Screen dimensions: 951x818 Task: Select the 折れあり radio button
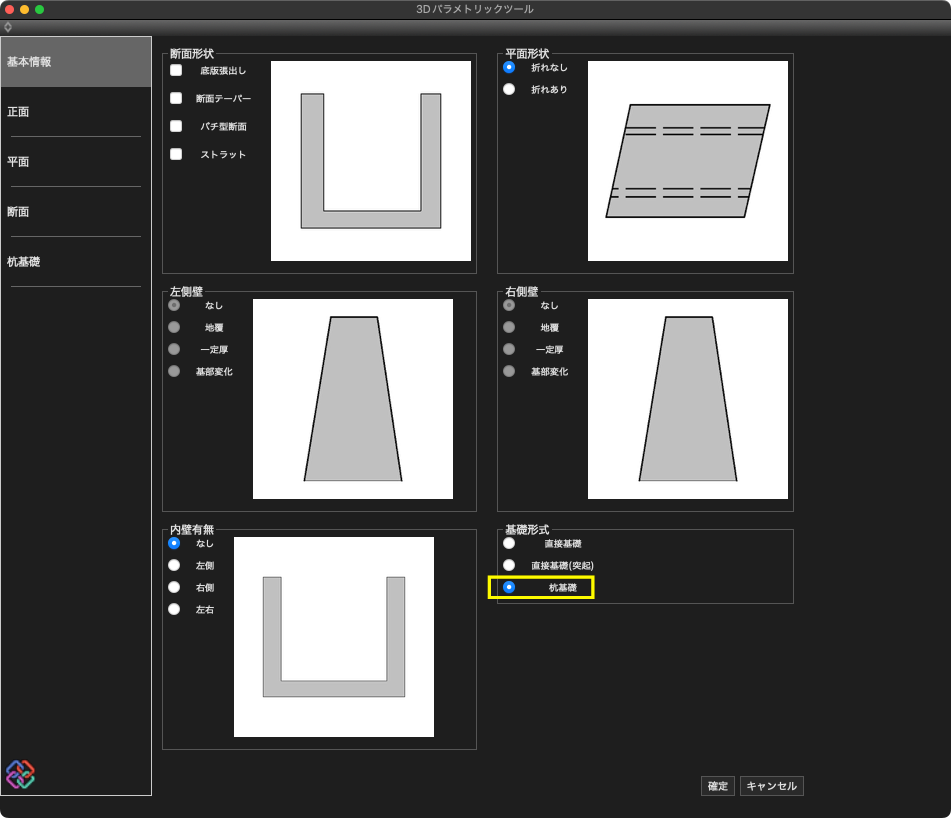point(509,89)
